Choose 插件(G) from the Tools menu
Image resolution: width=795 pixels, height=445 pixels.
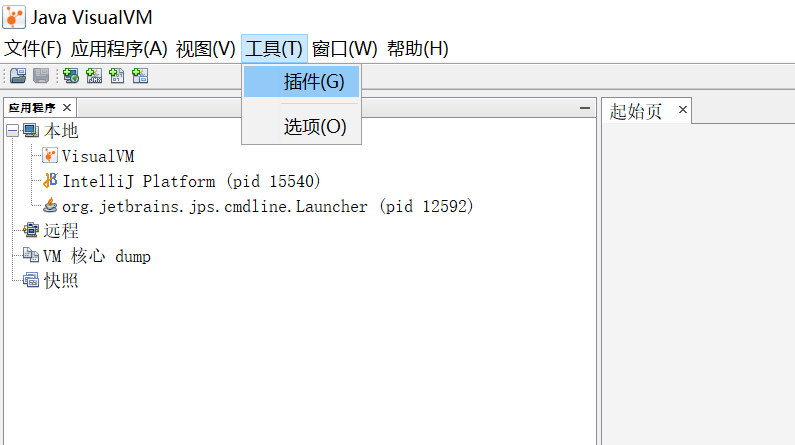[x=313, y=82]
